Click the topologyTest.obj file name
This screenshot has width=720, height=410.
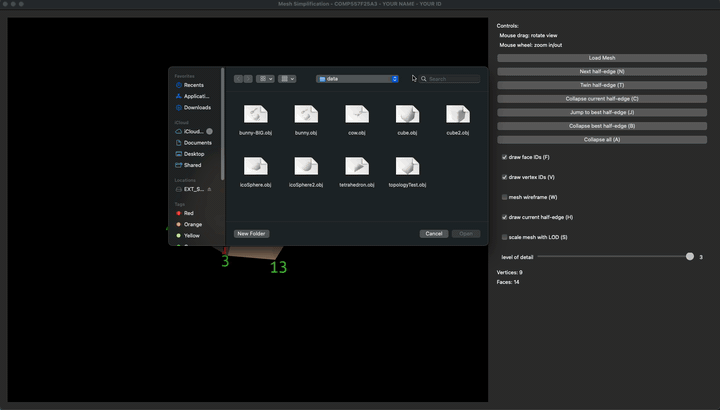407,185
